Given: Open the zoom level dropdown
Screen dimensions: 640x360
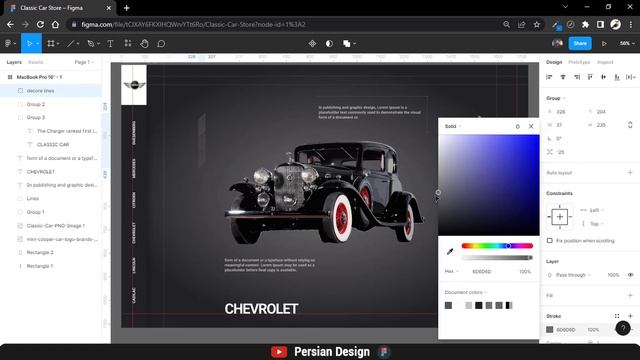Looking at the screenshot, I should (627, 43).
